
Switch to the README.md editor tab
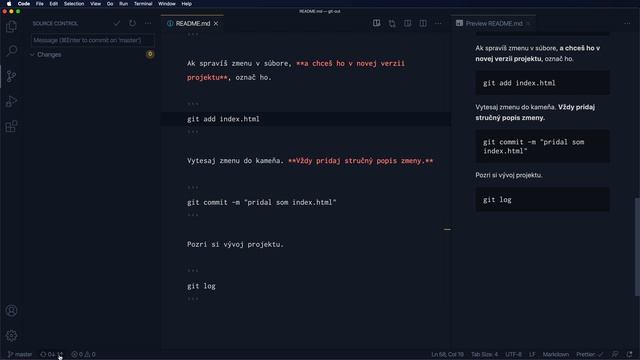[192, 24]
